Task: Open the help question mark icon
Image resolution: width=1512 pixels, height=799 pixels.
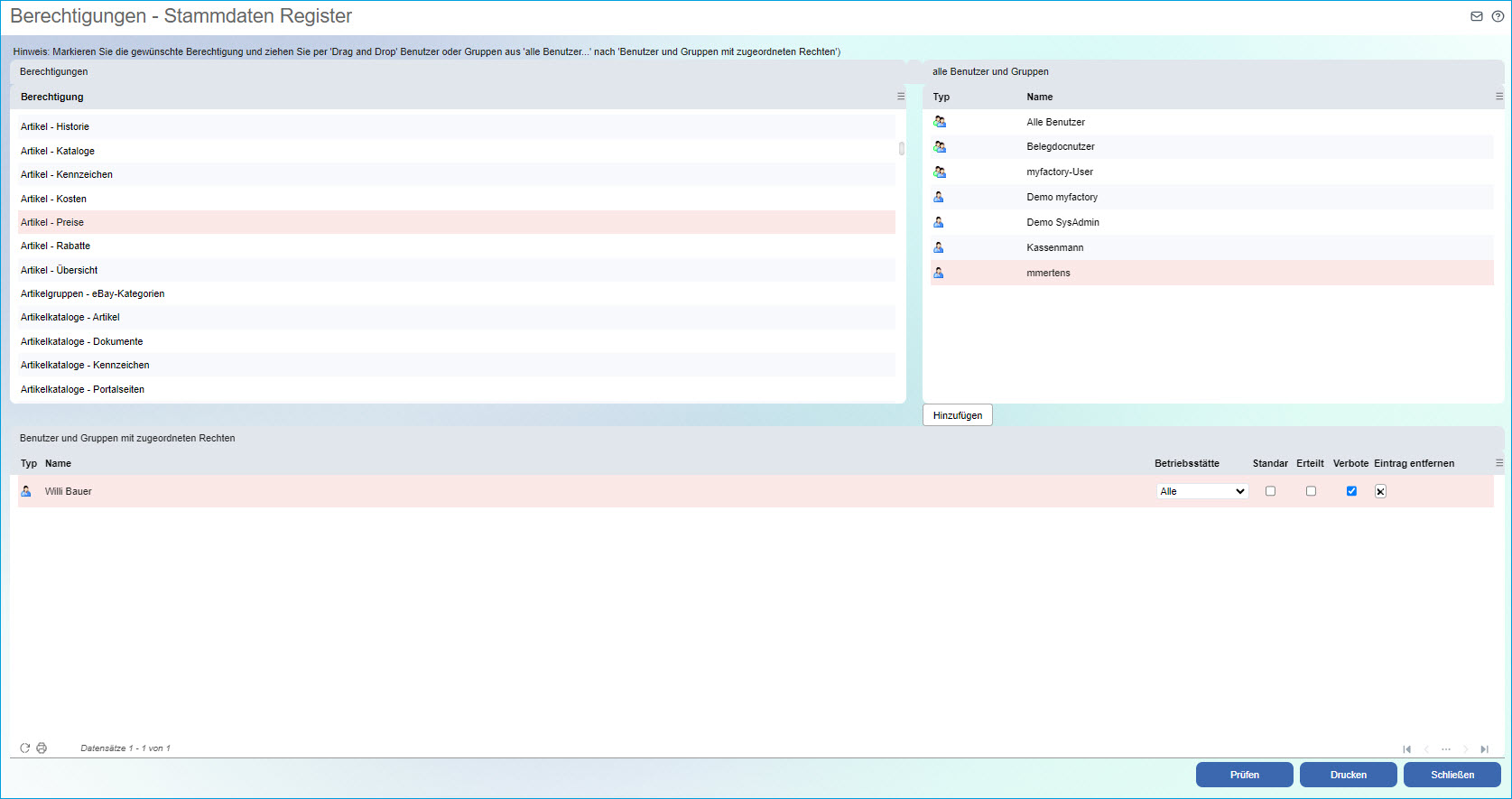Action: (1498, 16)
